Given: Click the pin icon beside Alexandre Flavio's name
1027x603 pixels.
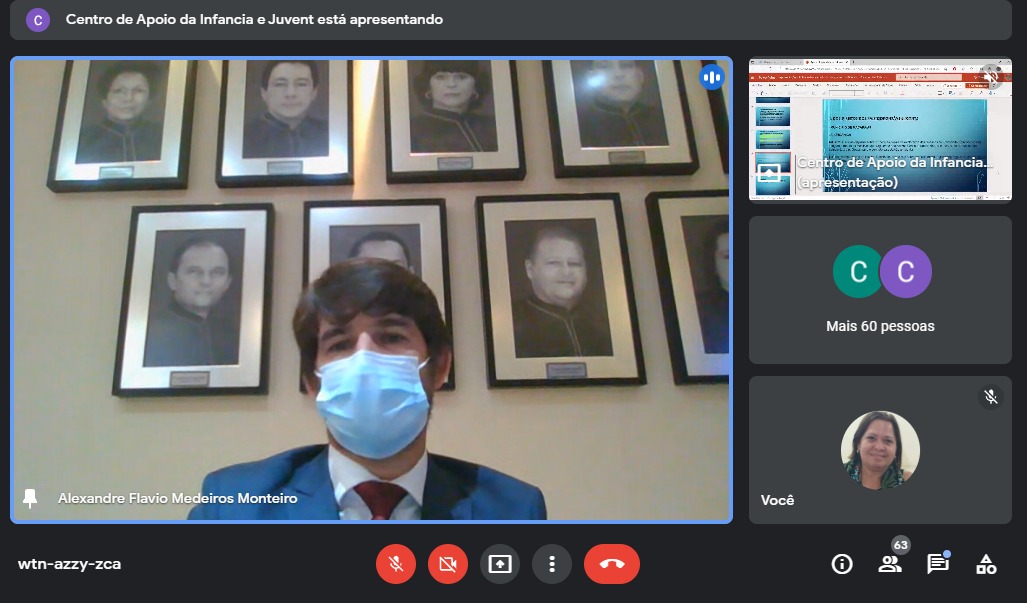Looking at the screenshot, I should pos(30,498).
